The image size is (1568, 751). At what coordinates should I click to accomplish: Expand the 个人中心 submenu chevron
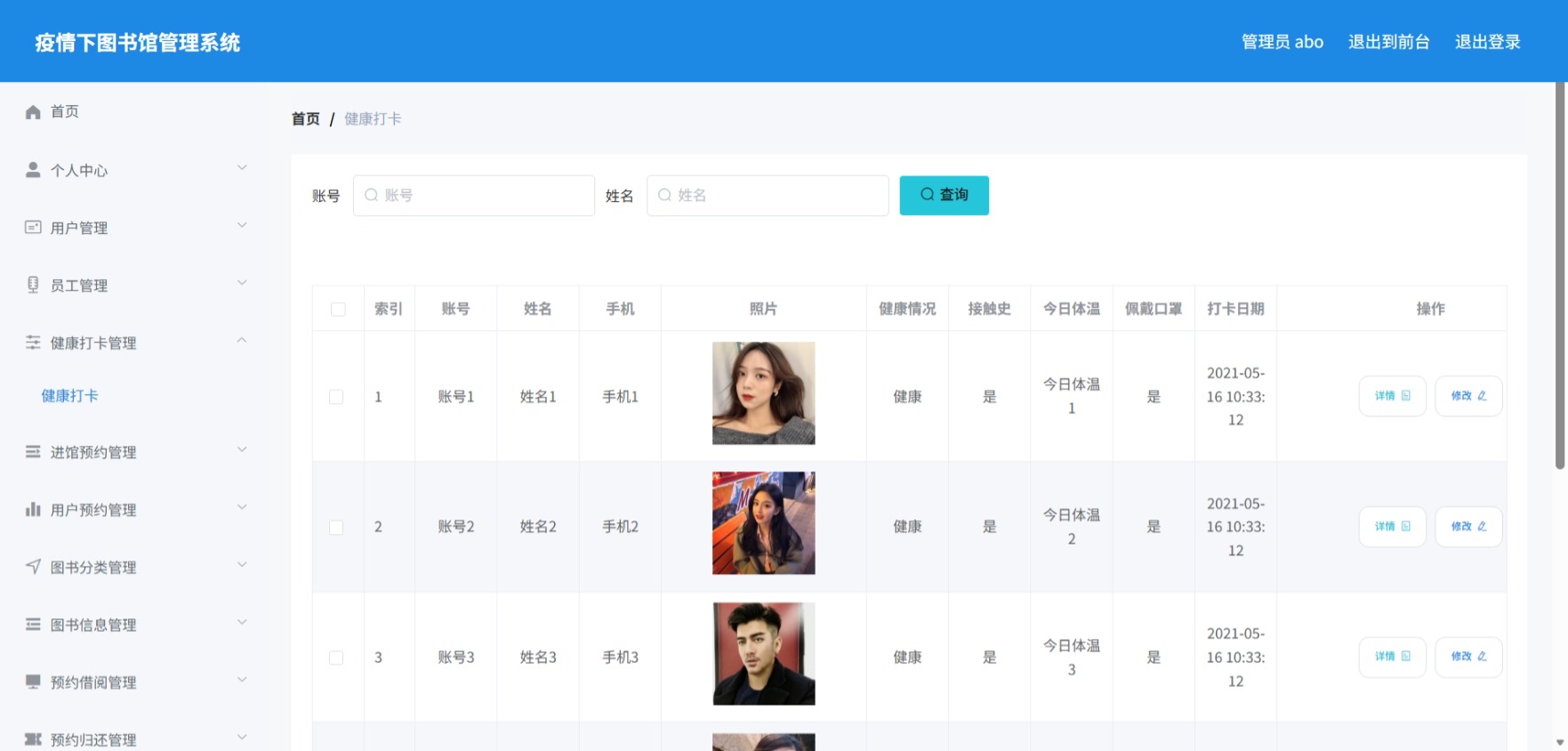(242, 168)
